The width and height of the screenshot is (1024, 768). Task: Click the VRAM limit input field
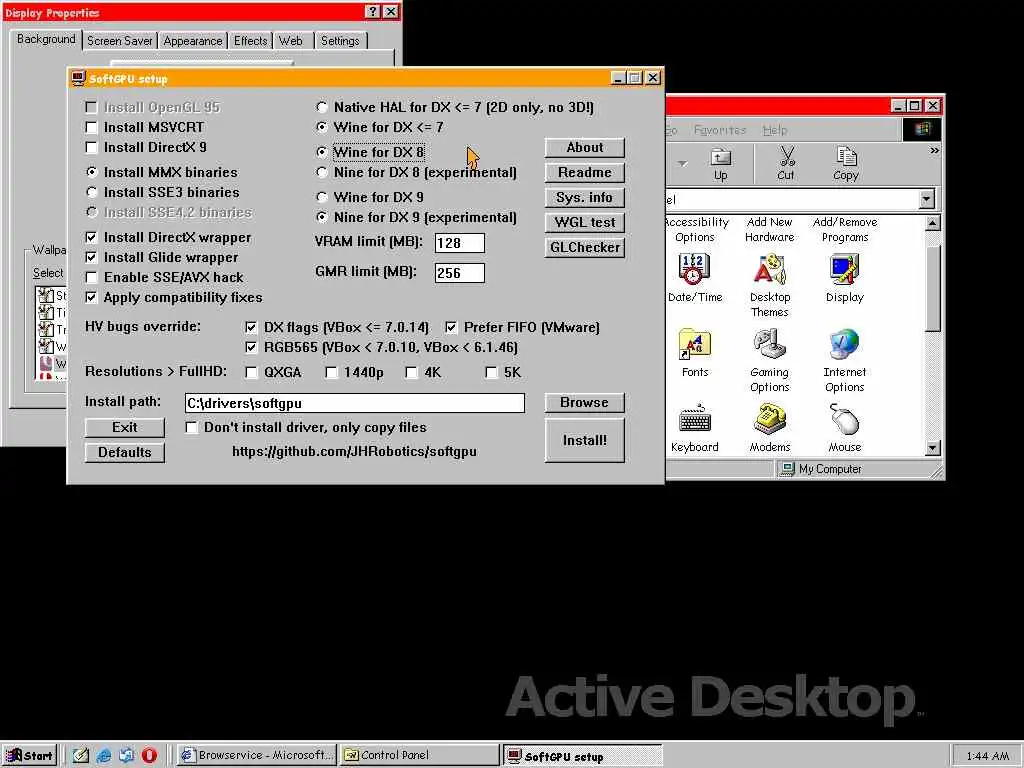[x=460, y=243]
